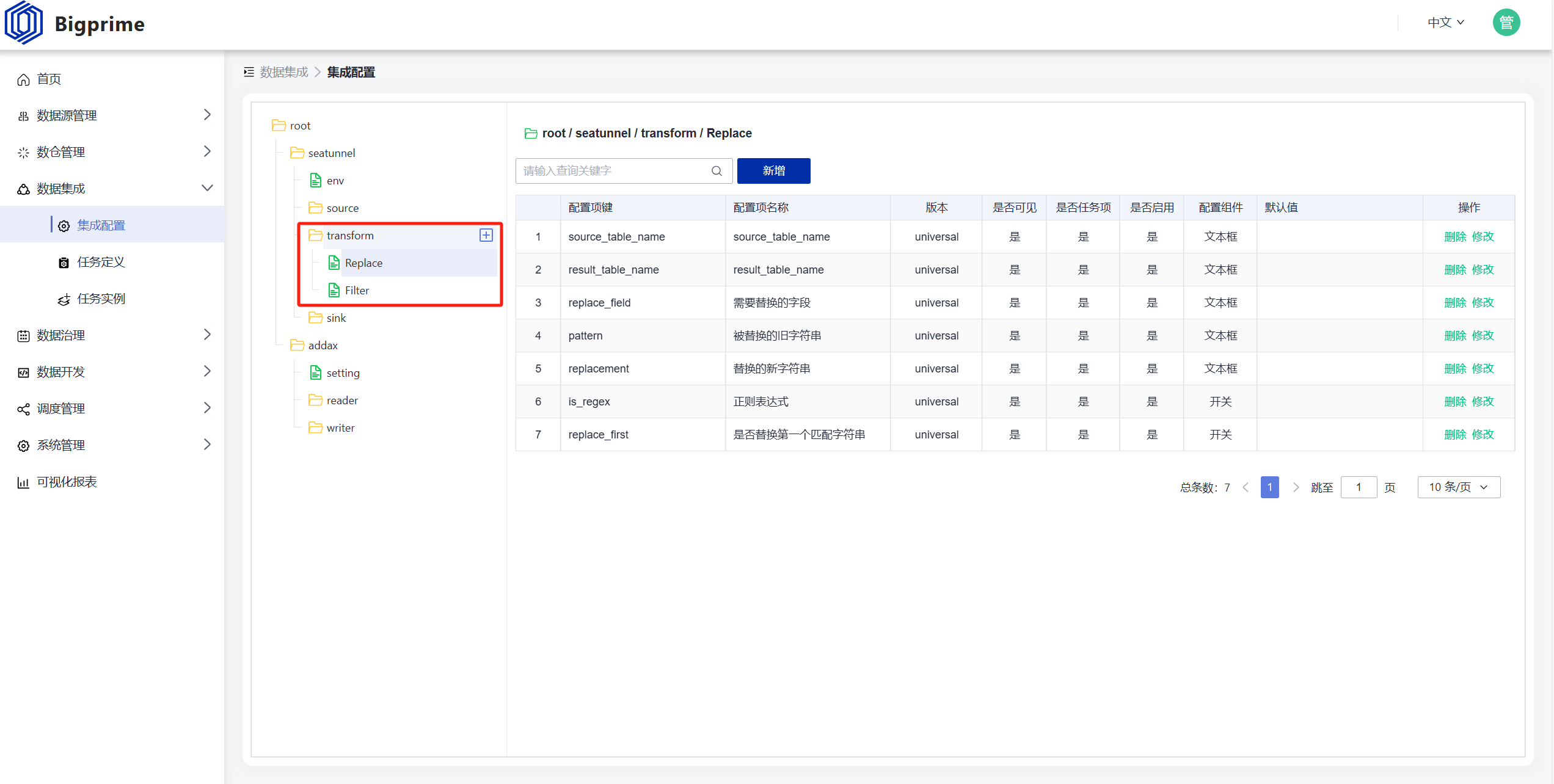Viewport: 1554px width, 784px height.
Task: Click the replacement config key cell
Action: [643, 369]
